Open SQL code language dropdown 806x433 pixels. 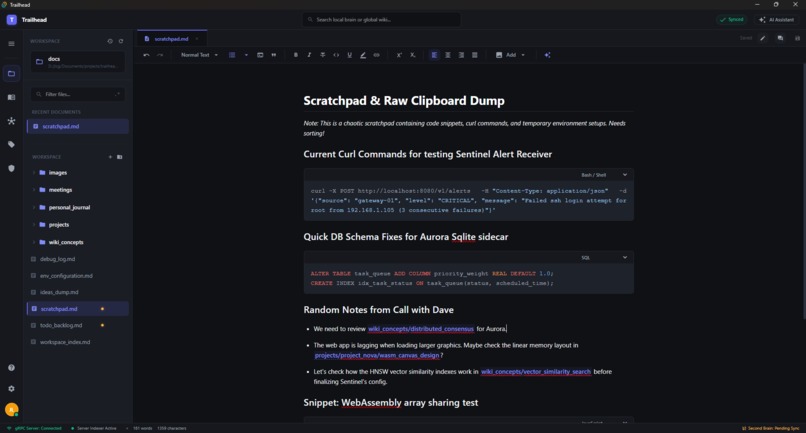tap(604, 258)
